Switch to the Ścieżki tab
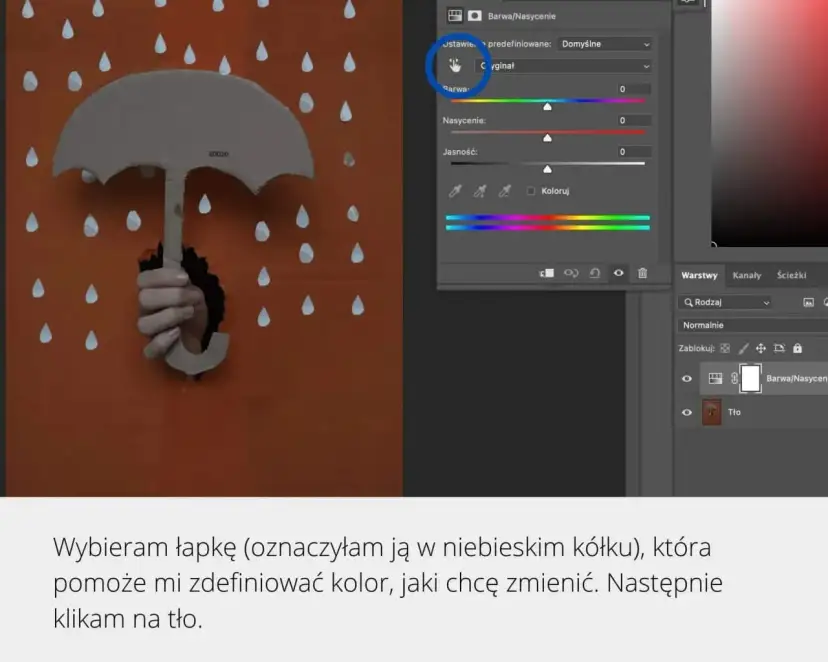Image resolution: width=828 pixels, height=662 pixels. [x=791, y=276]
